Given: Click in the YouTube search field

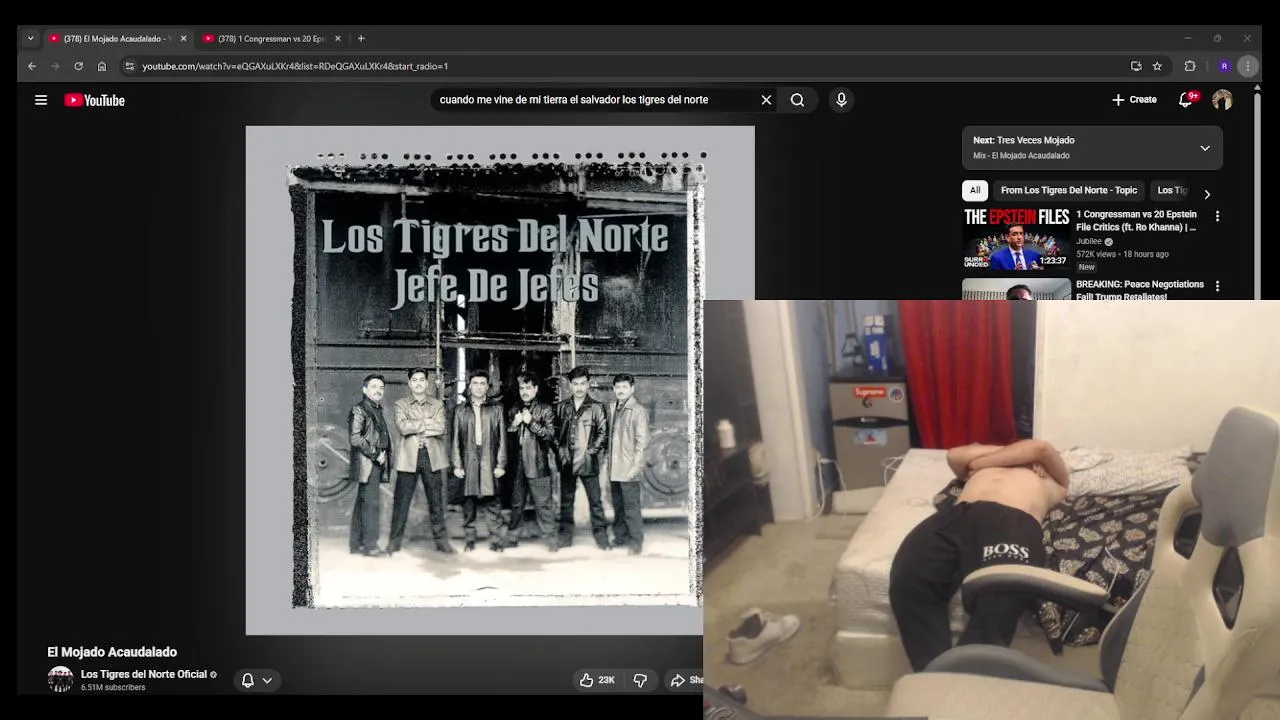Looking at the screenshot, I should (595, 100).
